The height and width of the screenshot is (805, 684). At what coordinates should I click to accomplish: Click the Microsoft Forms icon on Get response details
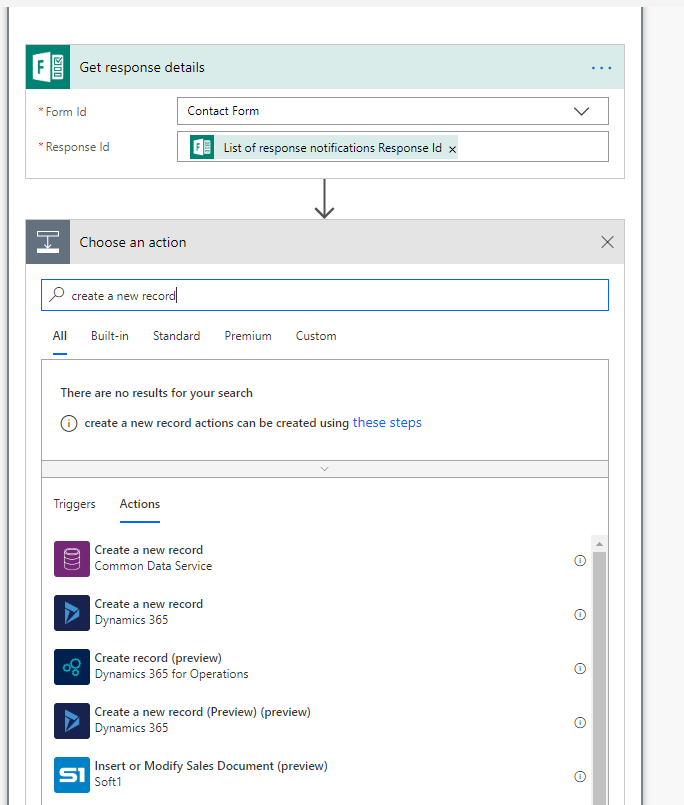(48, 67)
